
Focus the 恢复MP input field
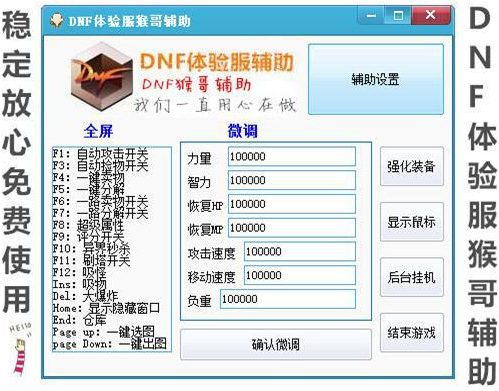[x=292, y=228]
